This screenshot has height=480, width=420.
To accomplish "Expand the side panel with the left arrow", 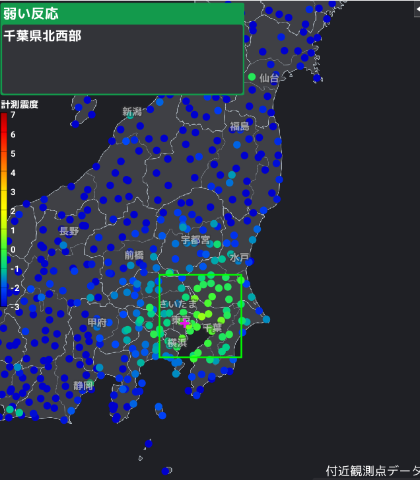I will tap(417, 10).
